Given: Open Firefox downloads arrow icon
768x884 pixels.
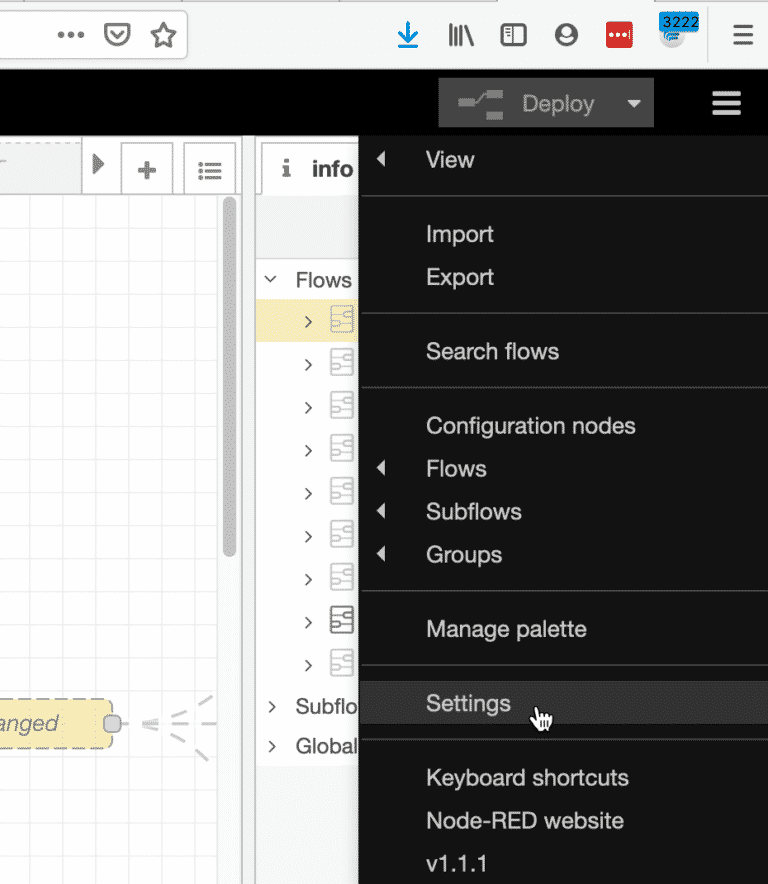Looking at the screenshot, I should point(407,35).
